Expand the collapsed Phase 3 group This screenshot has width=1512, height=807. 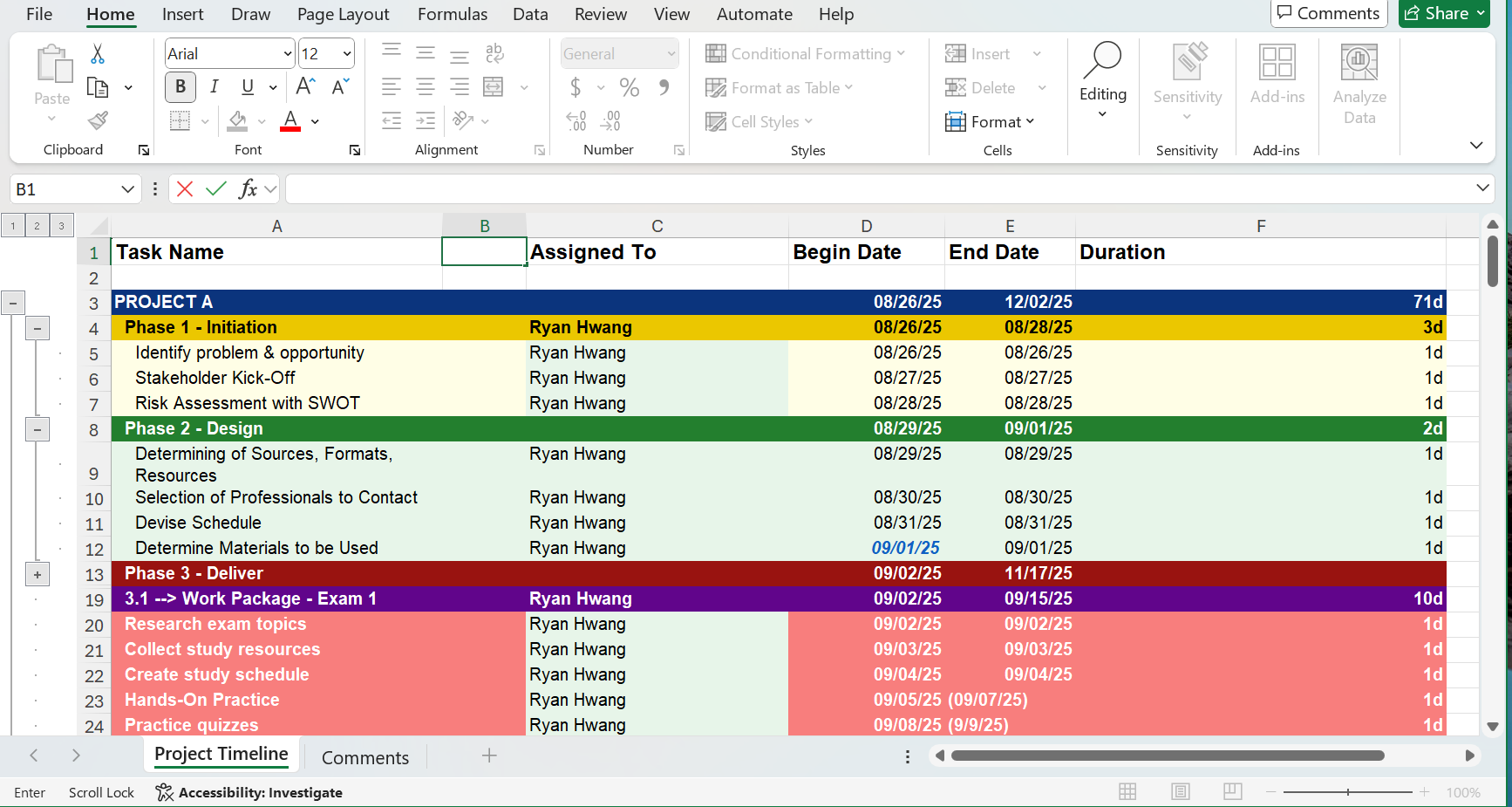point(37,574)
